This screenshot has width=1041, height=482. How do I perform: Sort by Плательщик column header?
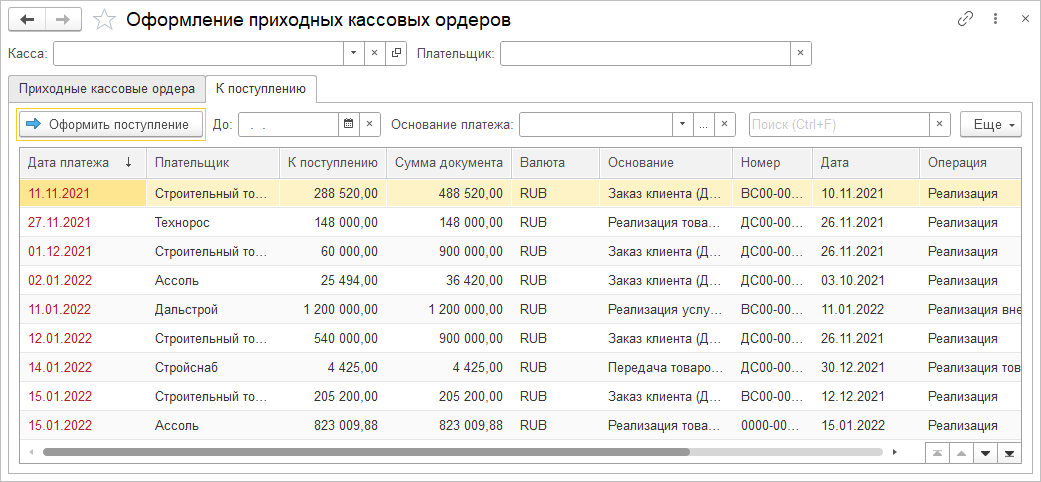(212, 163)
